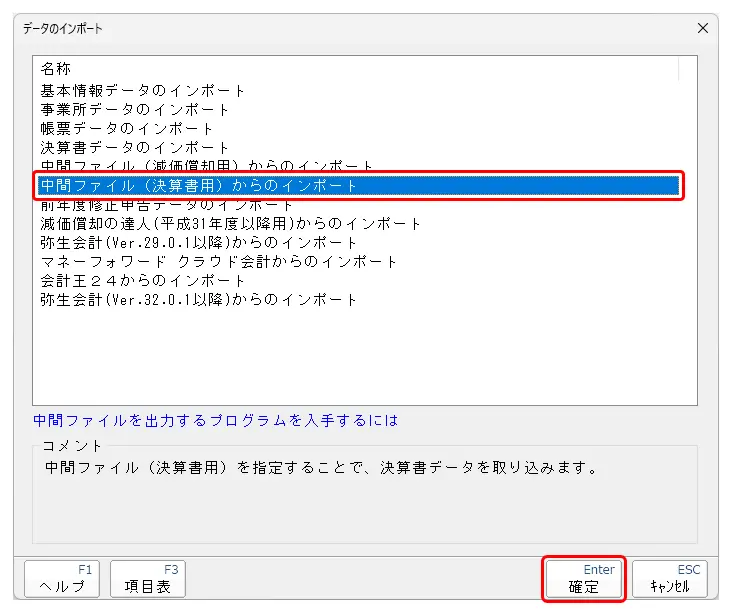
Task: Choose 帳票データのインポート from the list
Action: 127,128
